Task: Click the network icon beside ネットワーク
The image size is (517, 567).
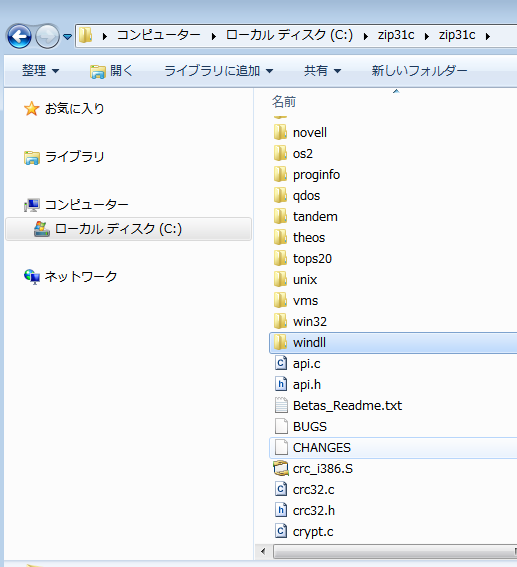Action: [31, 277]
